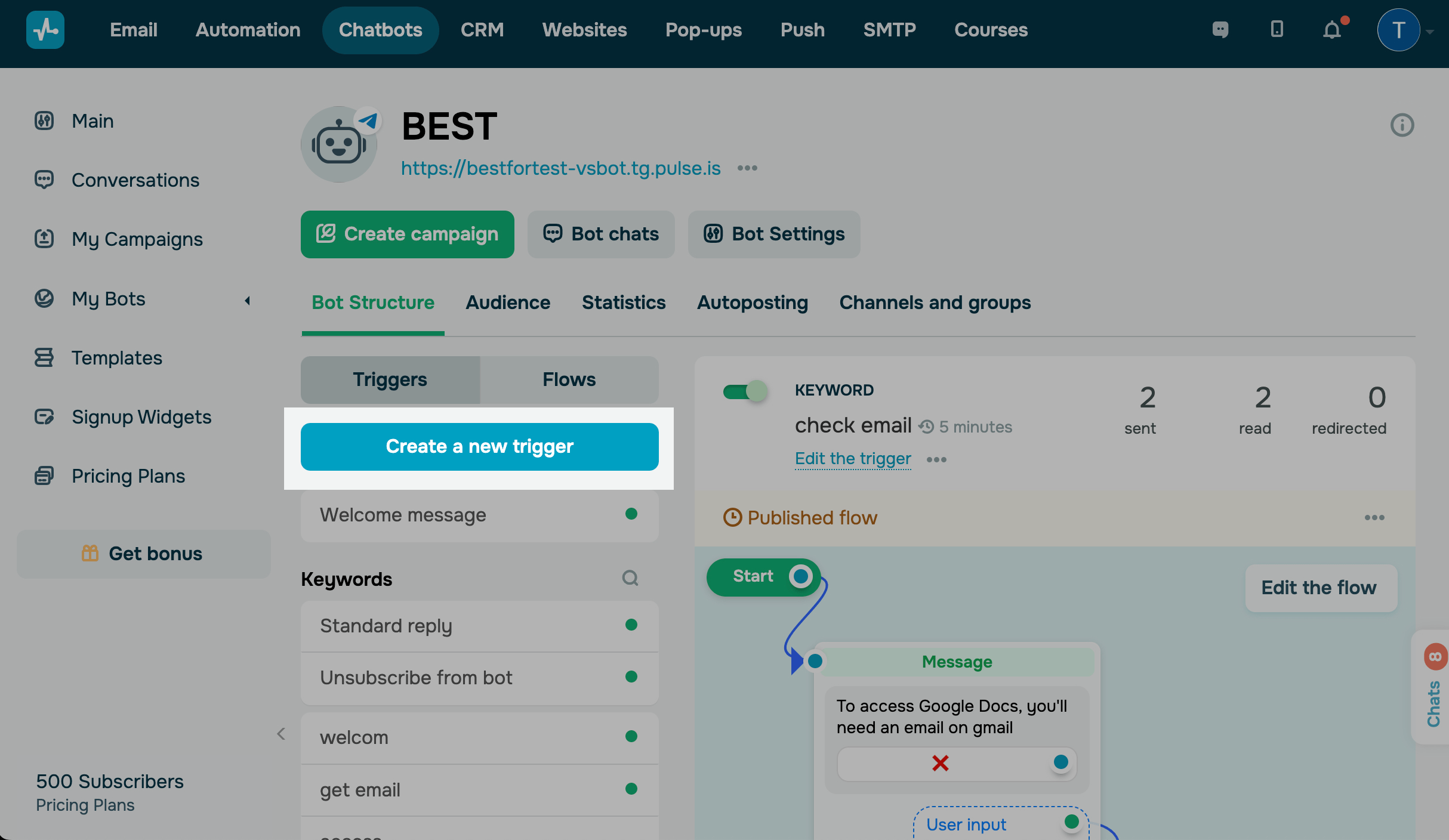Switch to the Flows toggle segment
Screen dimensions: 1449x840
(x=569, y=379)
